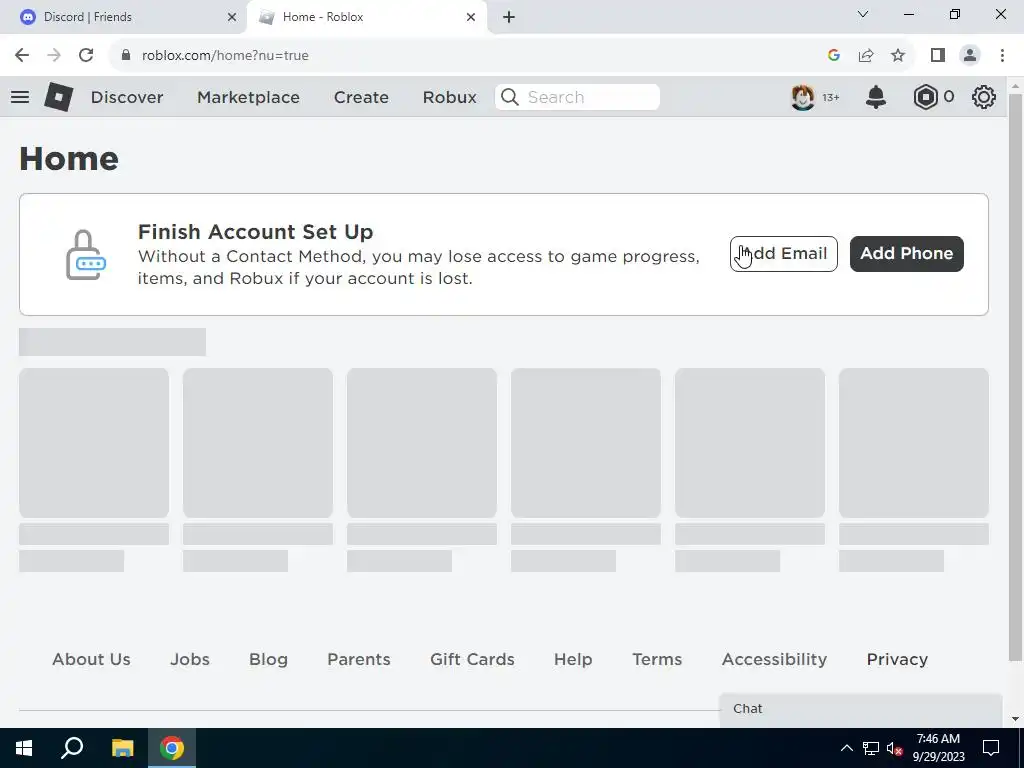Open the Chrome three-dot menu
The image size is (1024, 768).
point(1002,56)
